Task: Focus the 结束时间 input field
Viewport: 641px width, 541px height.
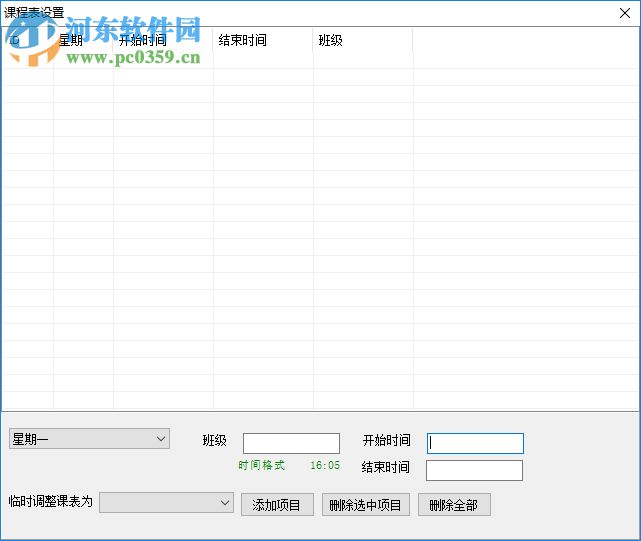Action: (x=474, y=470)
